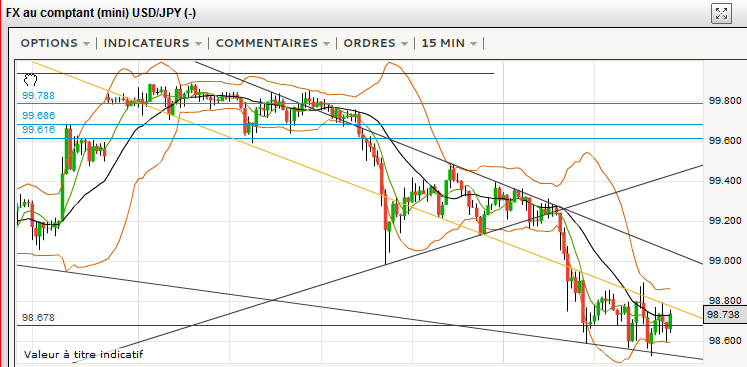Click the 99.788 blue level label
This screenshot has width=747, height=367.
coord(39,96)
